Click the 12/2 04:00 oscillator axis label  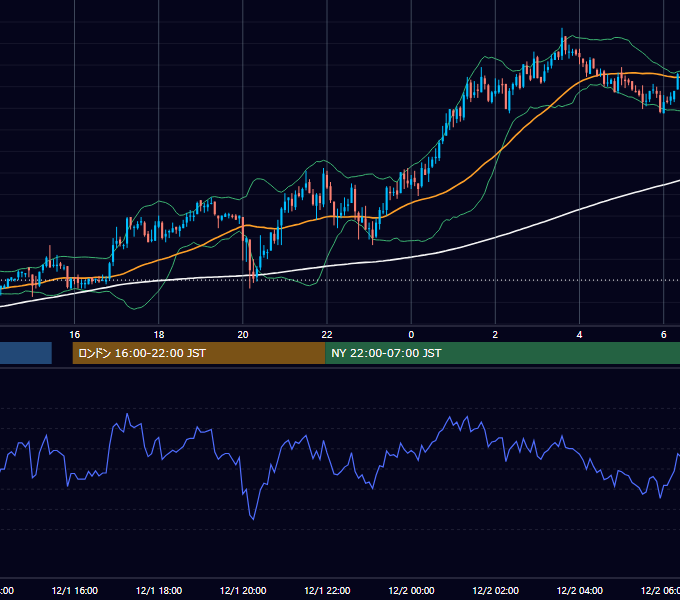click(579, 591)
